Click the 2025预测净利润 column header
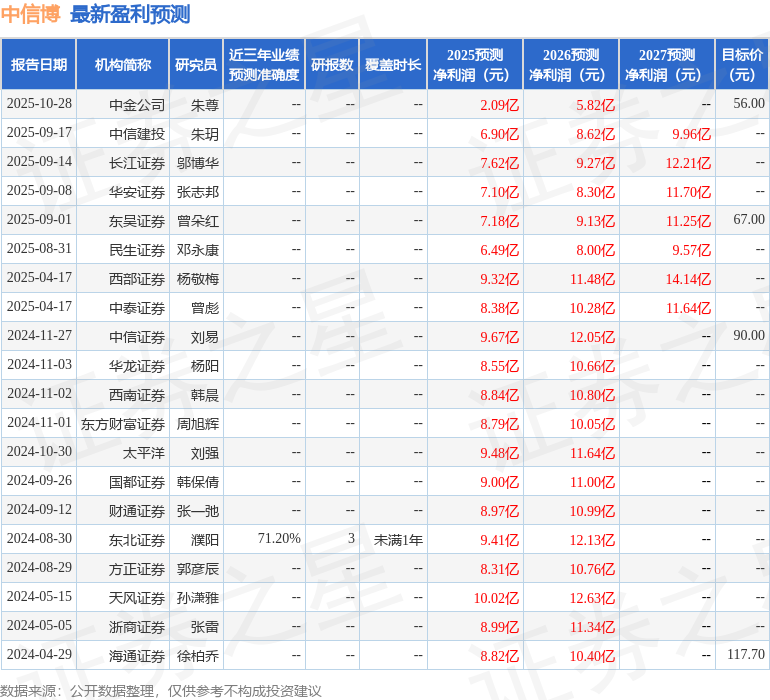The width and height of the screenshot is (770, 700). click(x=475, y=64)
